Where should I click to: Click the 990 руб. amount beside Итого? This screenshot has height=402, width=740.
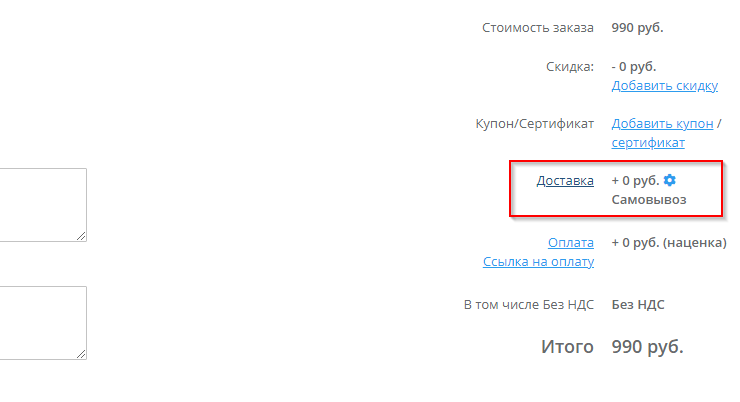[x=647, y=348]
